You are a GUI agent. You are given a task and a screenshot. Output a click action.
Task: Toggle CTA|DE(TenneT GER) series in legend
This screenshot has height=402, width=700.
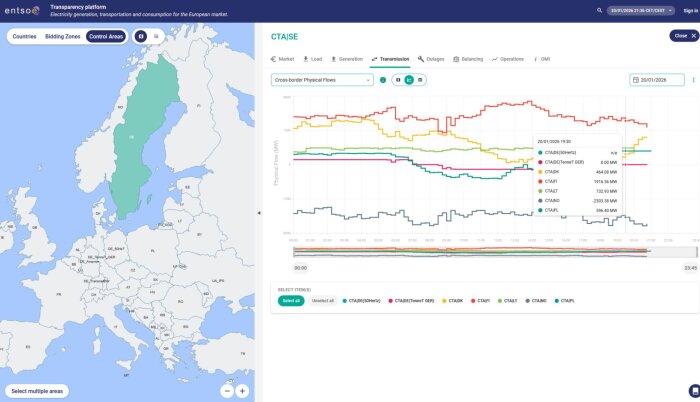click(x=411, y=301)
